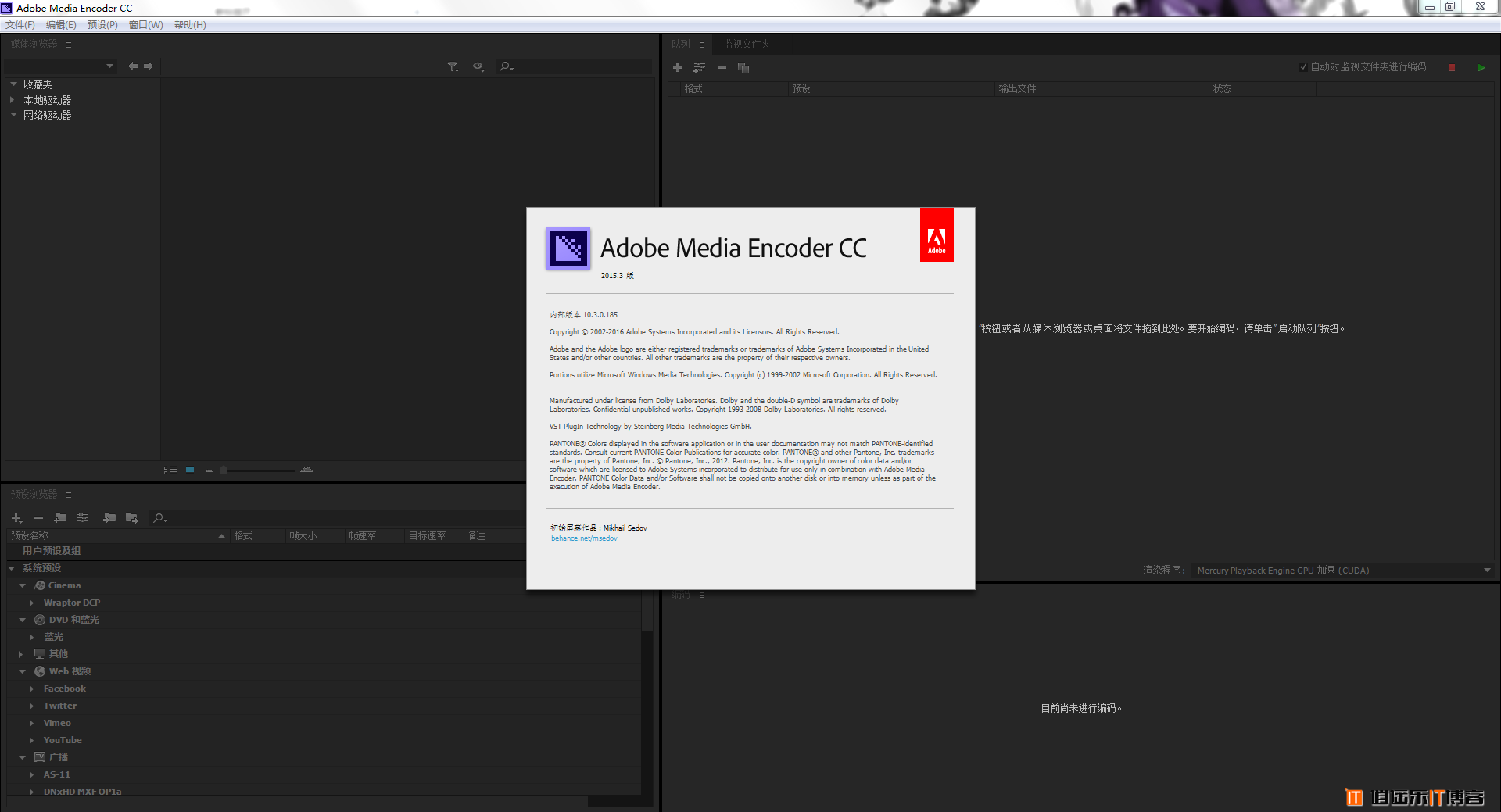Screen dimensions: 1501x812
Task: Click the eye view-options icon in media browser
Action: pos(478,67)
